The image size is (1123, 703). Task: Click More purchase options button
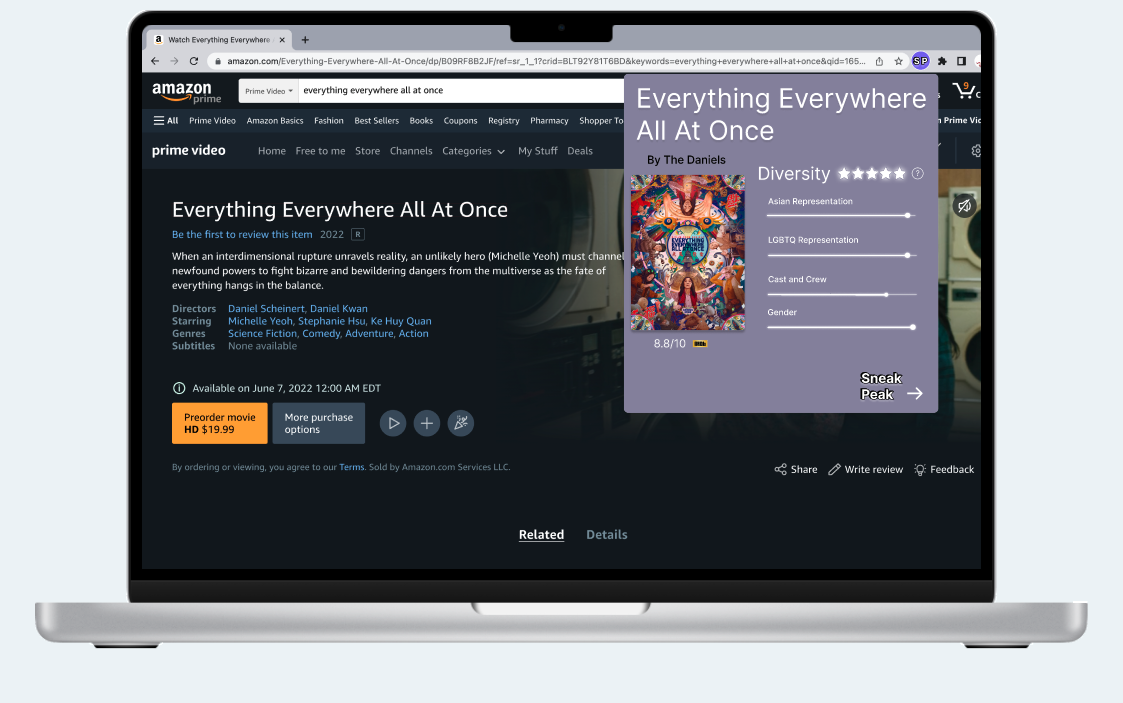(x=319, y=423)
